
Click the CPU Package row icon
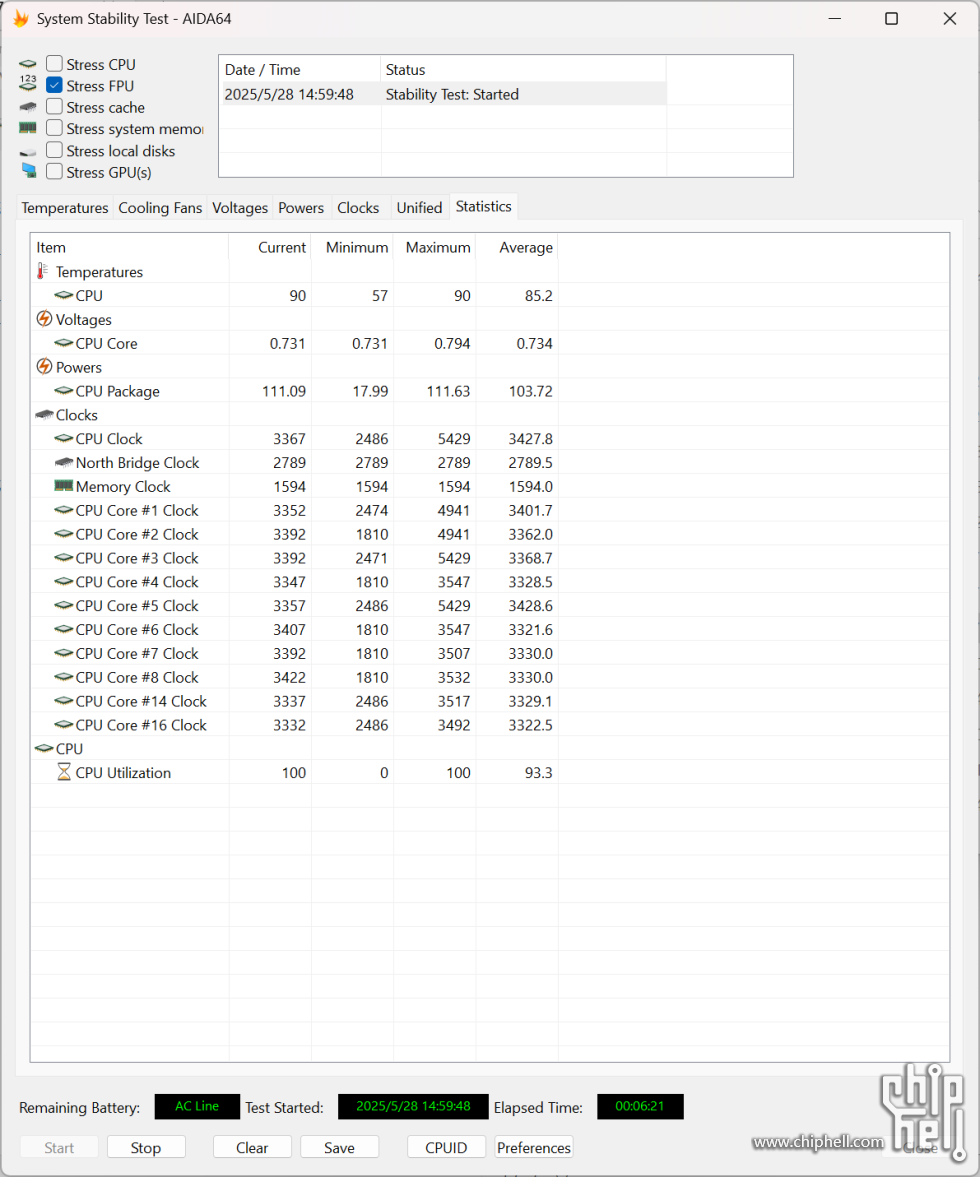point(64,390)
